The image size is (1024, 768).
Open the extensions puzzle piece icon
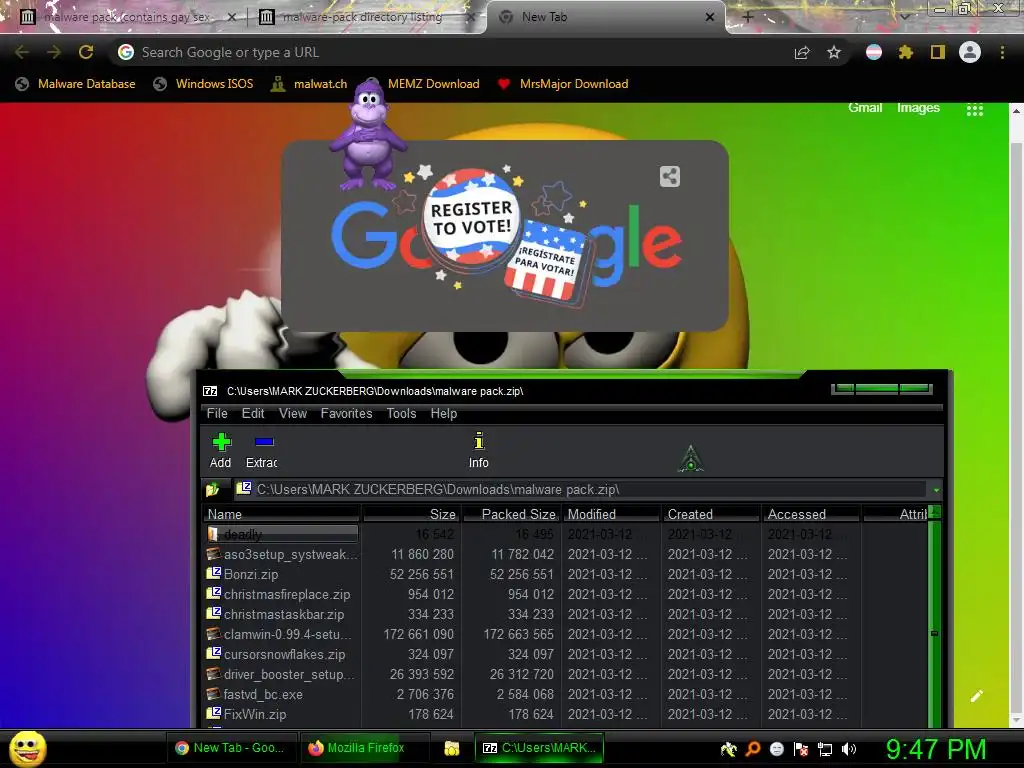tap(905, 52)
